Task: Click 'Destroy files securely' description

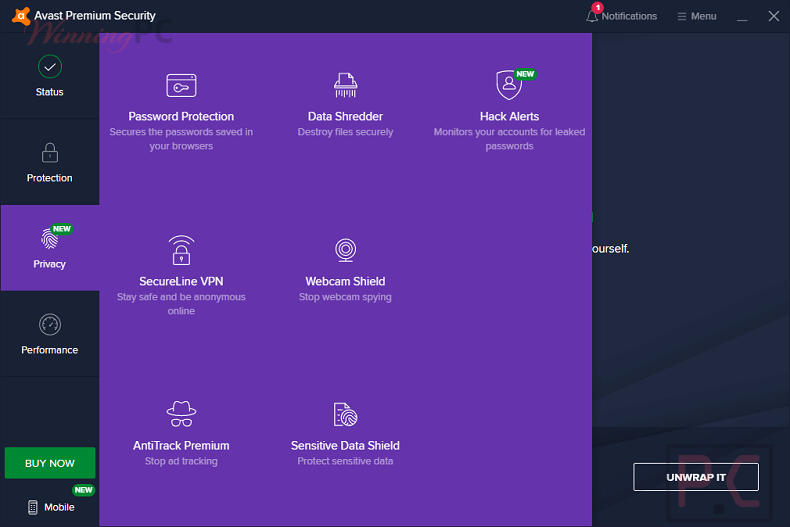Action: click(x=346, y=132)
